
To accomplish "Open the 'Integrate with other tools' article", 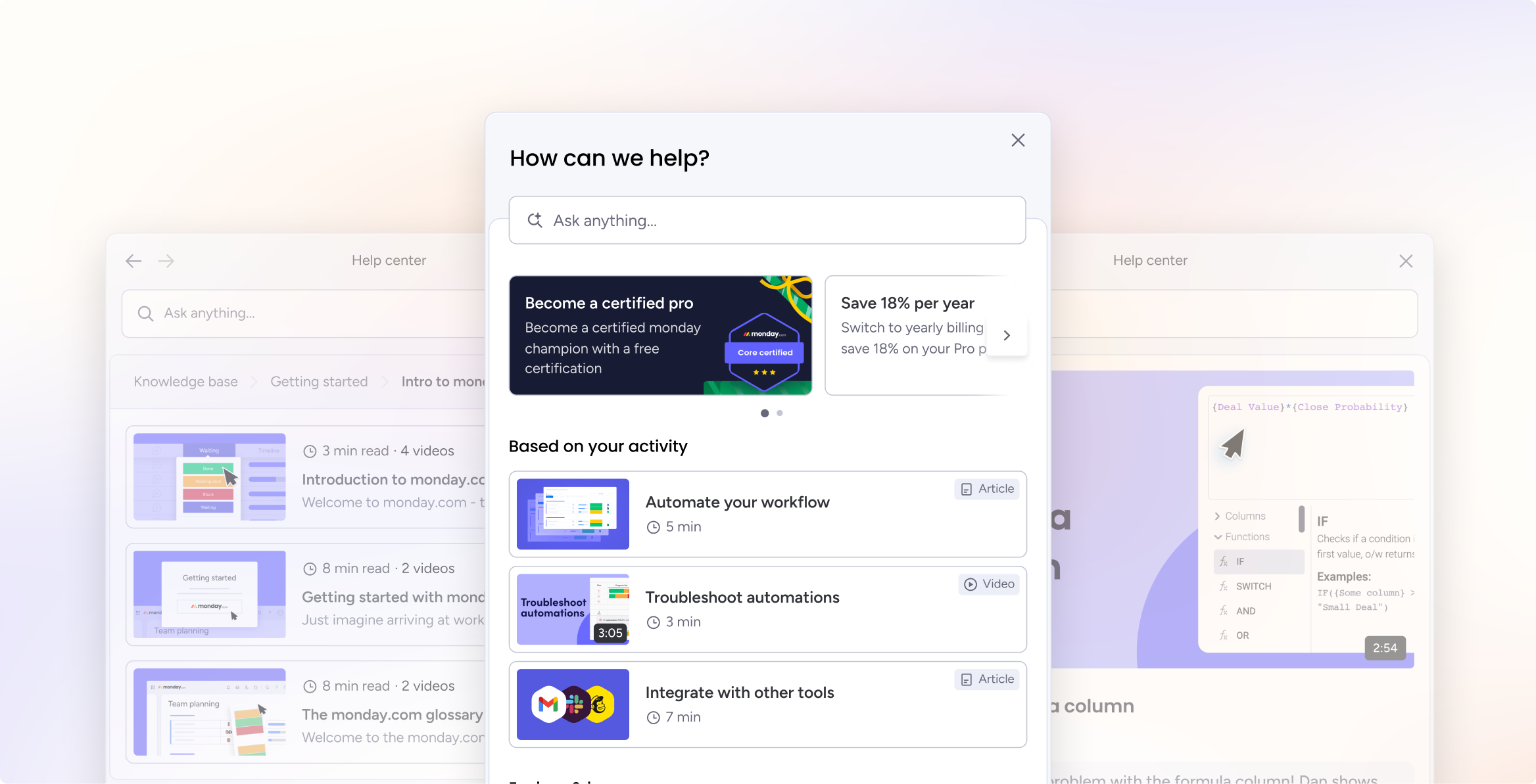I will pos(768,704).
